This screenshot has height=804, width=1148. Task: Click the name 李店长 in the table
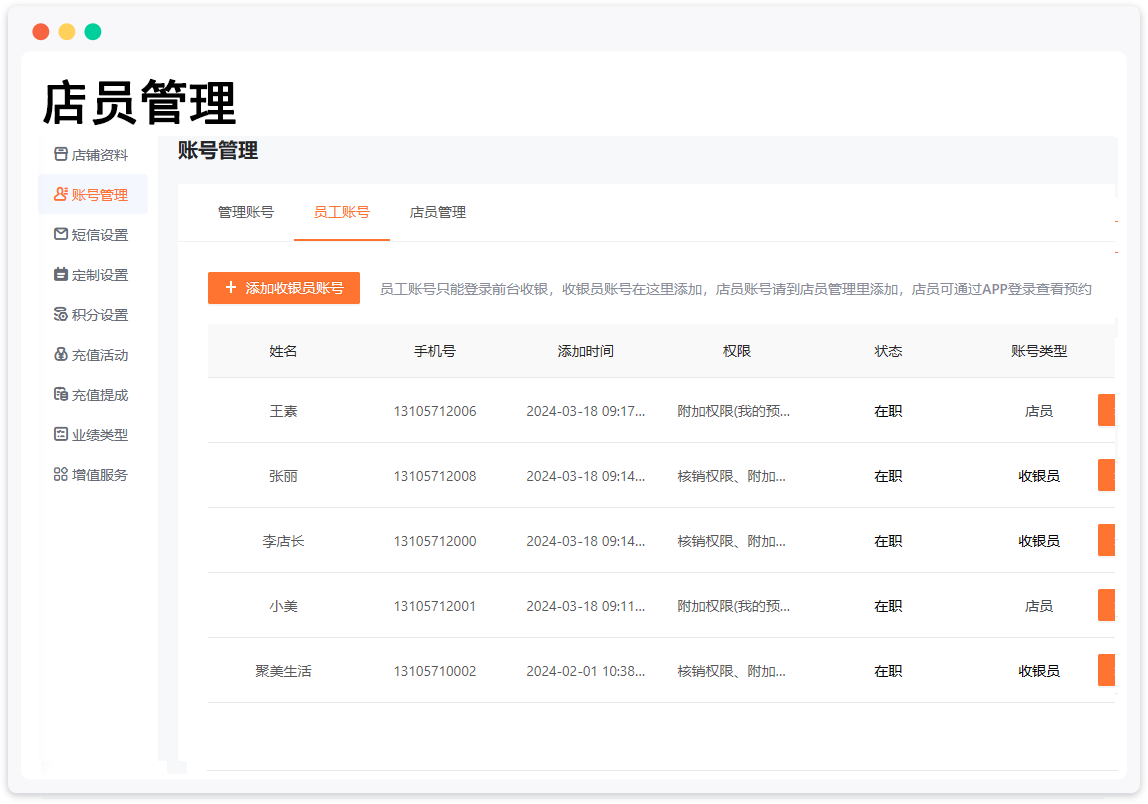tap(283, 541)
